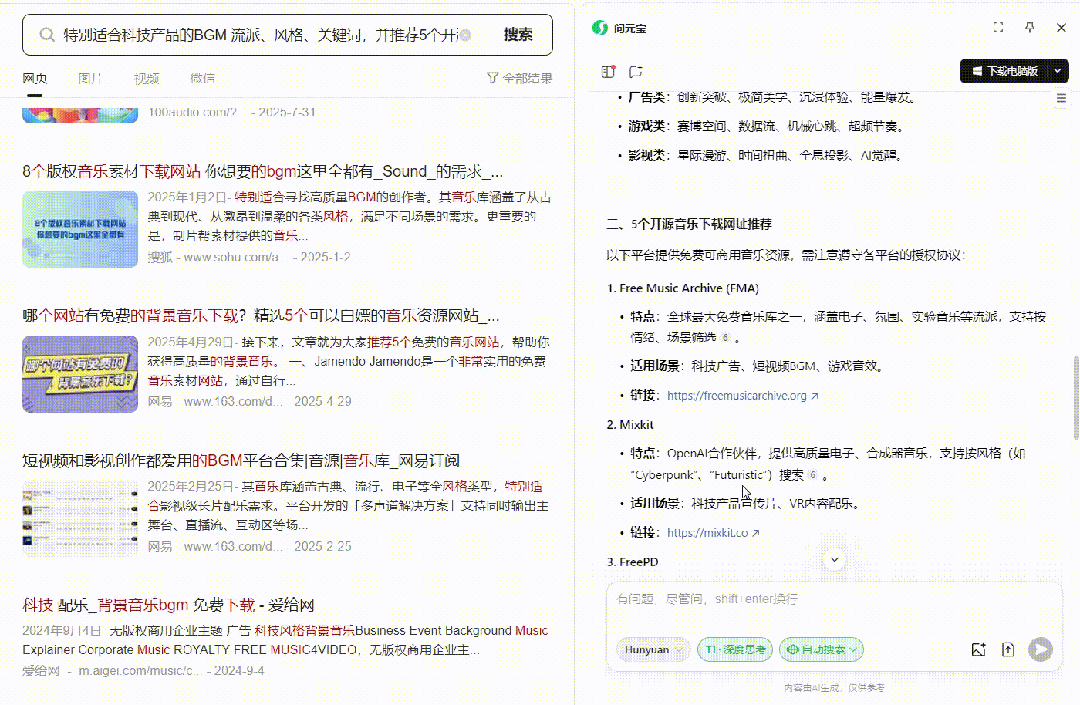
Task: Expand the 问元宝 panel to fullscreen
Action: point(998,27)
